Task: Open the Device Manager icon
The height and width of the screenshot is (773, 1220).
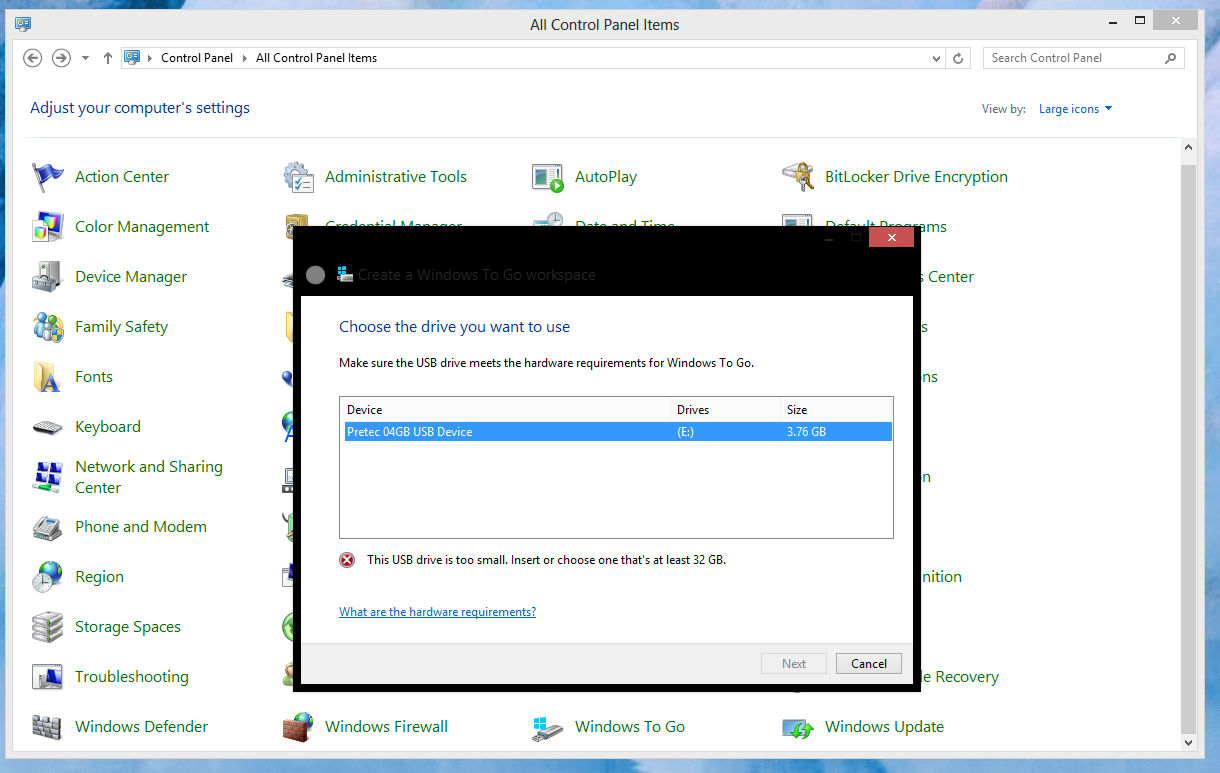Action: (48, 277)
